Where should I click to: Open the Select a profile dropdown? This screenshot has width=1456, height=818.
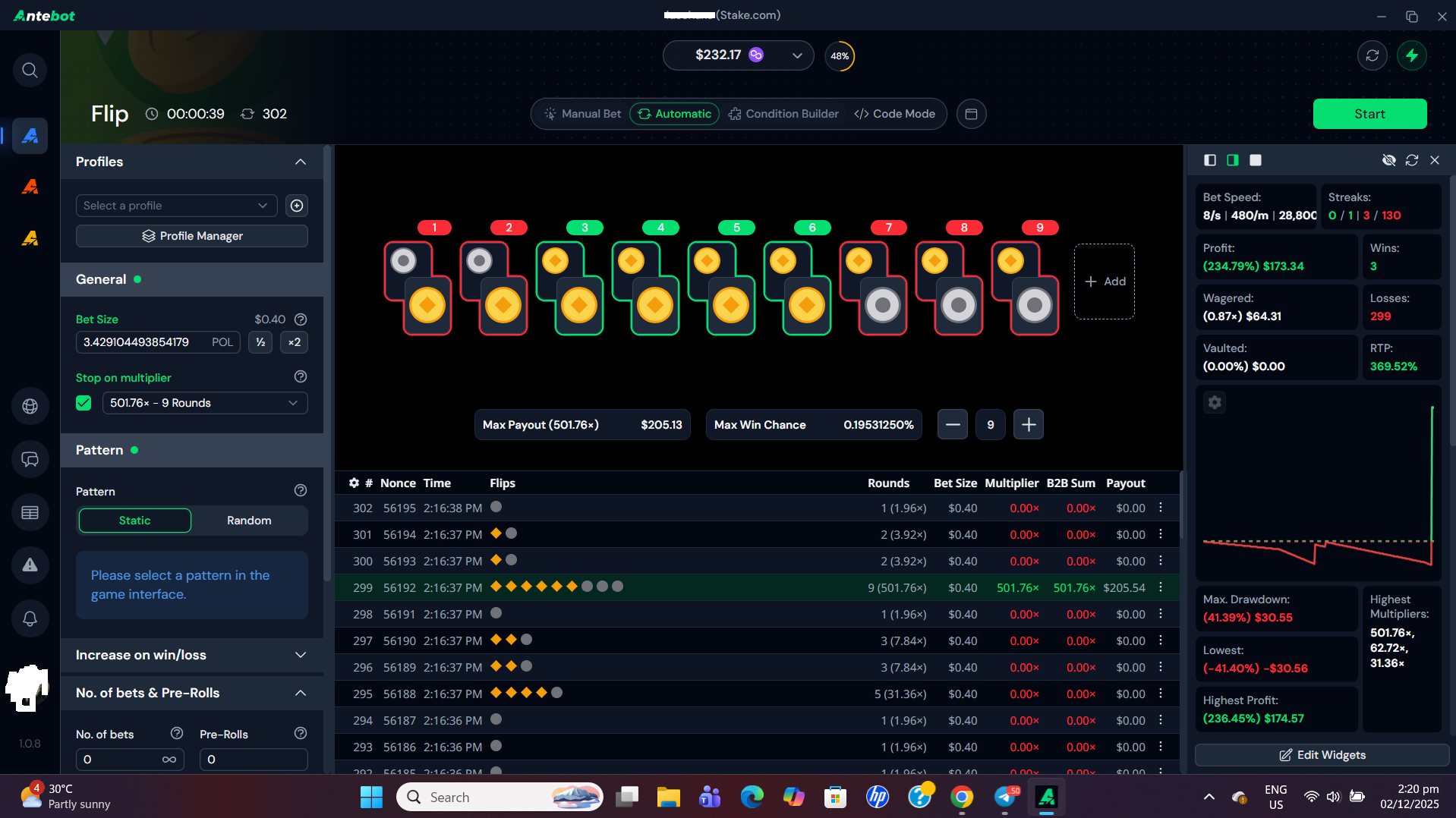point(175,206)
